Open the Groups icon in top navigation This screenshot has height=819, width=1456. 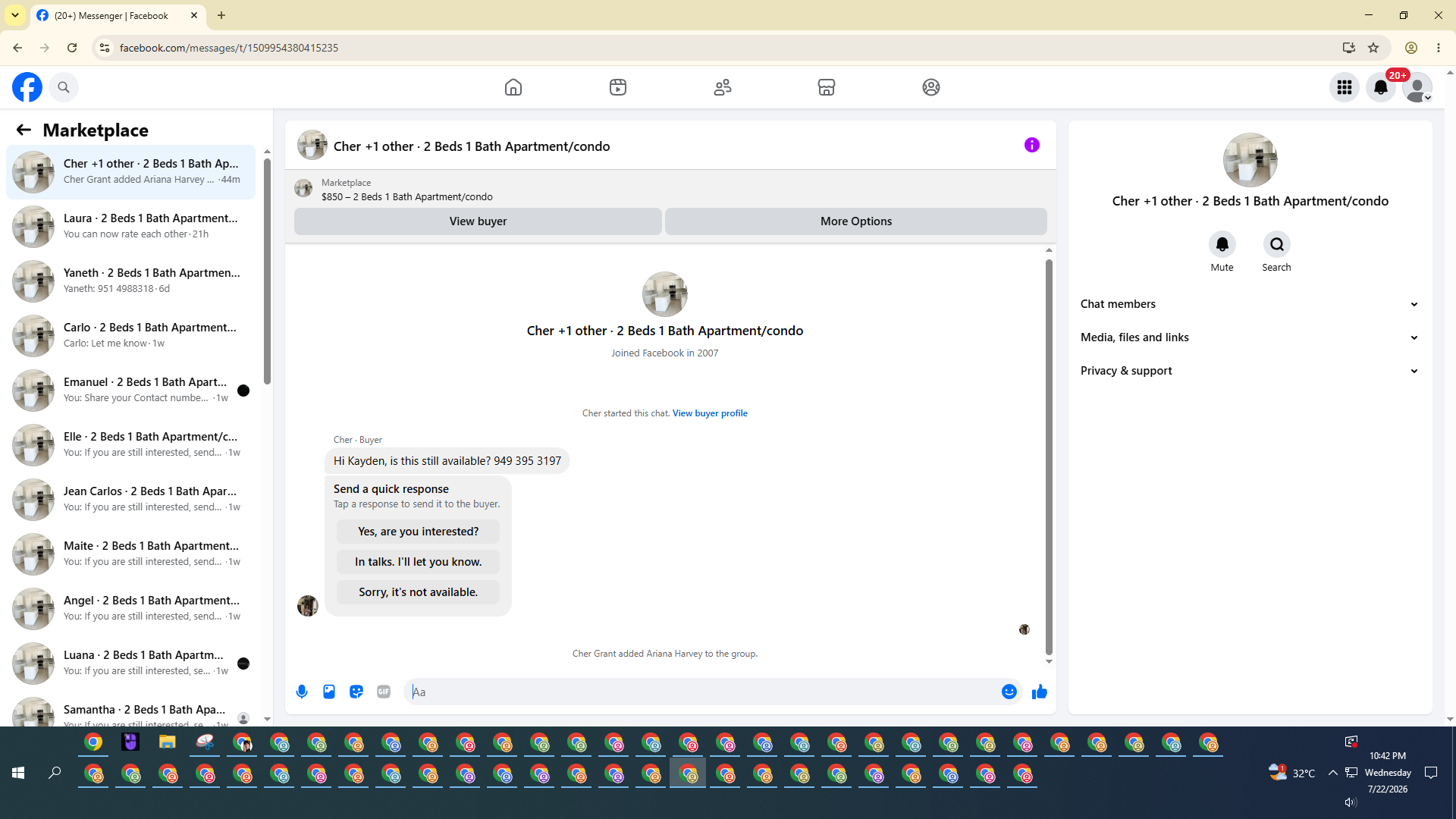coord(931,87)
